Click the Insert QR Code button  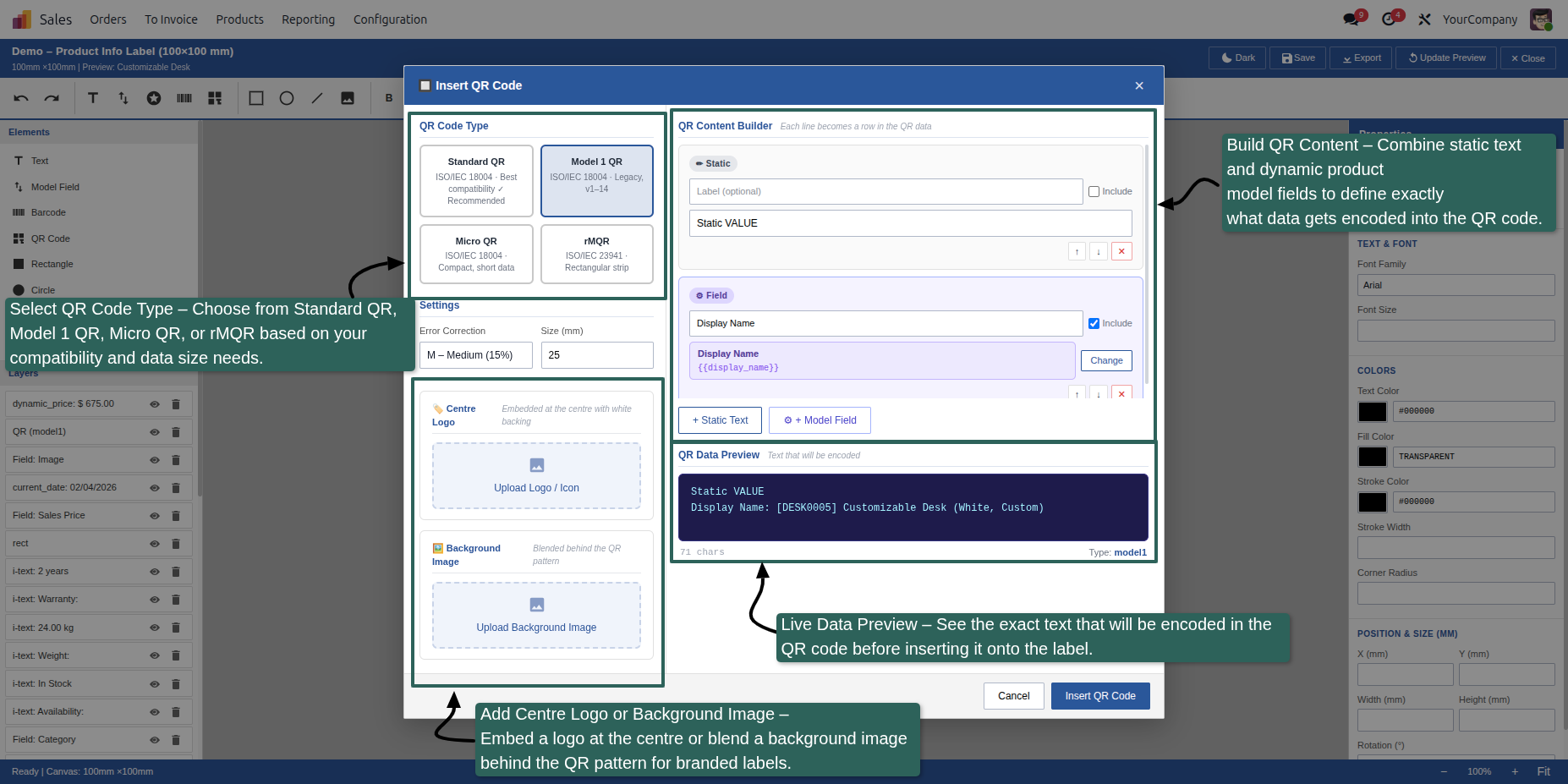point(1100,696)
